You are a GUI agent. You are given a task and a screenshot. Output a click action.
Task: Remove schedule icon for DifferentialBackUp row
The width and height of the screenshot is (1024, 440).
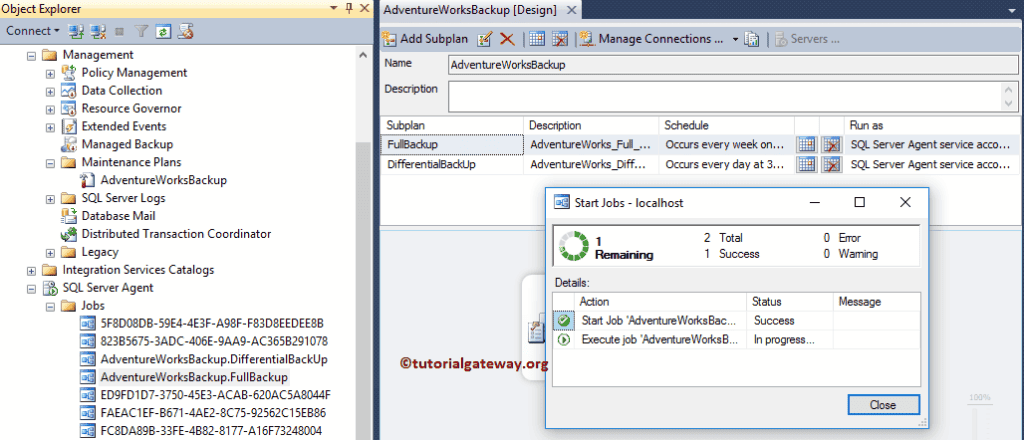point(831,165)
